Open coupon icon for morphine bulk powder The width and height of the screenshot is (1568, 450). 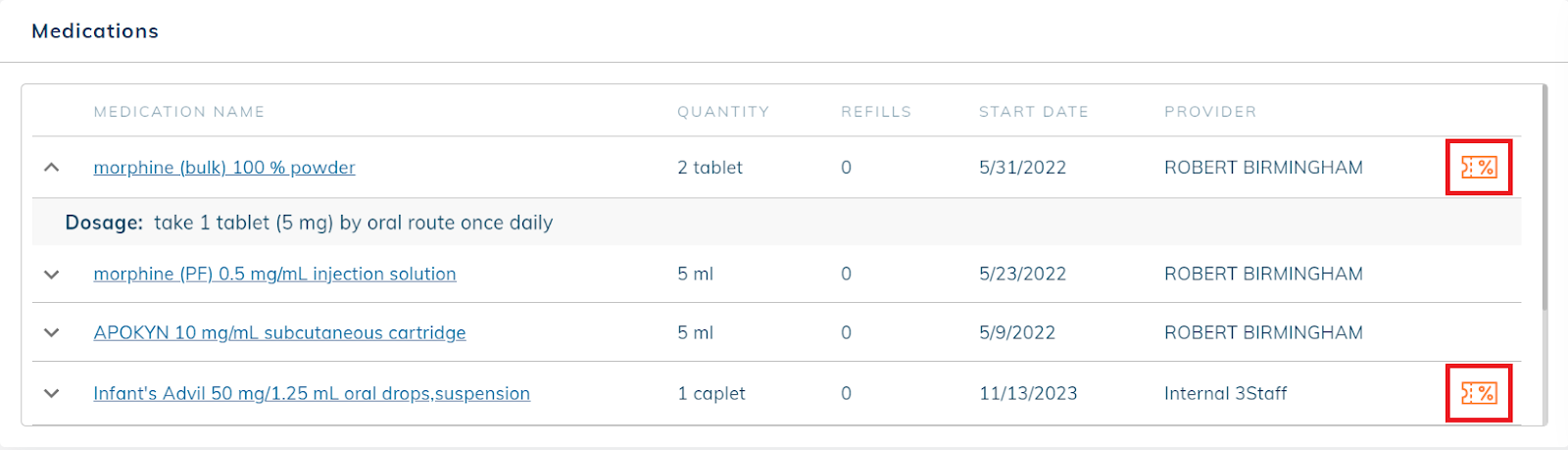pos(1479,168)
